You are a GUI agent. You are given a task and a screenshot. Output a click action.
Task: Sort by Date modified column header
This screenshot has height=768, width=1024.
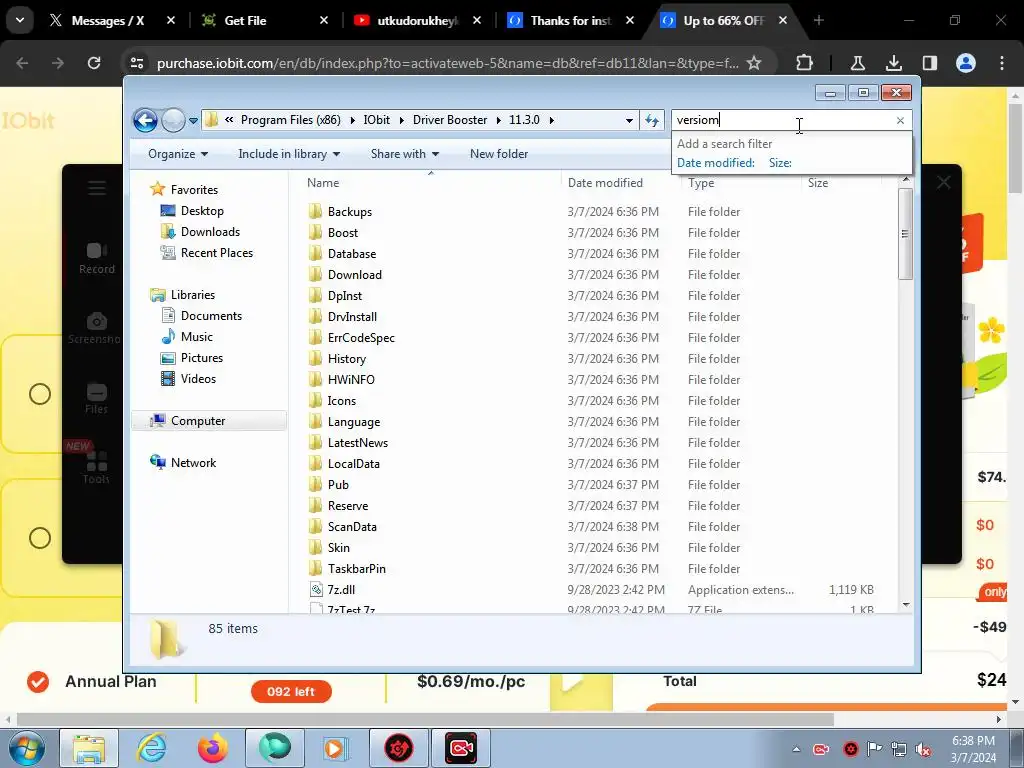click(x=605, y=183)
